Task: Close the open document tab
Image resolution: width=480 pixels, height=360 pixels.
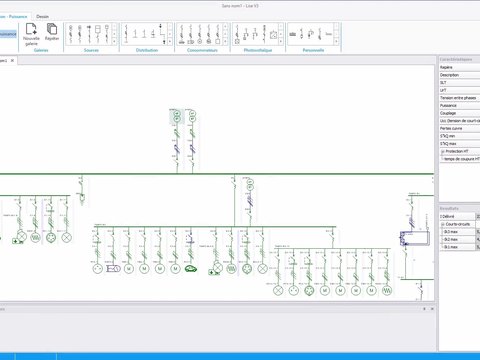Action: click(x=12, y=60)
